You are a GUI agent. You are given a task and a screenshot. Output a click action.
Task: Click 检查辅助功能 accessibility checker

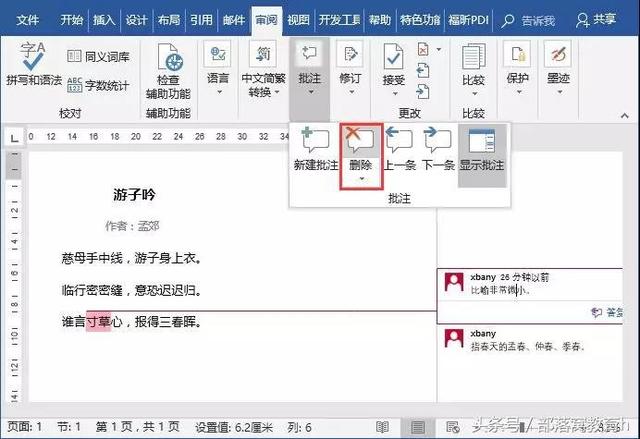point(168,71)
